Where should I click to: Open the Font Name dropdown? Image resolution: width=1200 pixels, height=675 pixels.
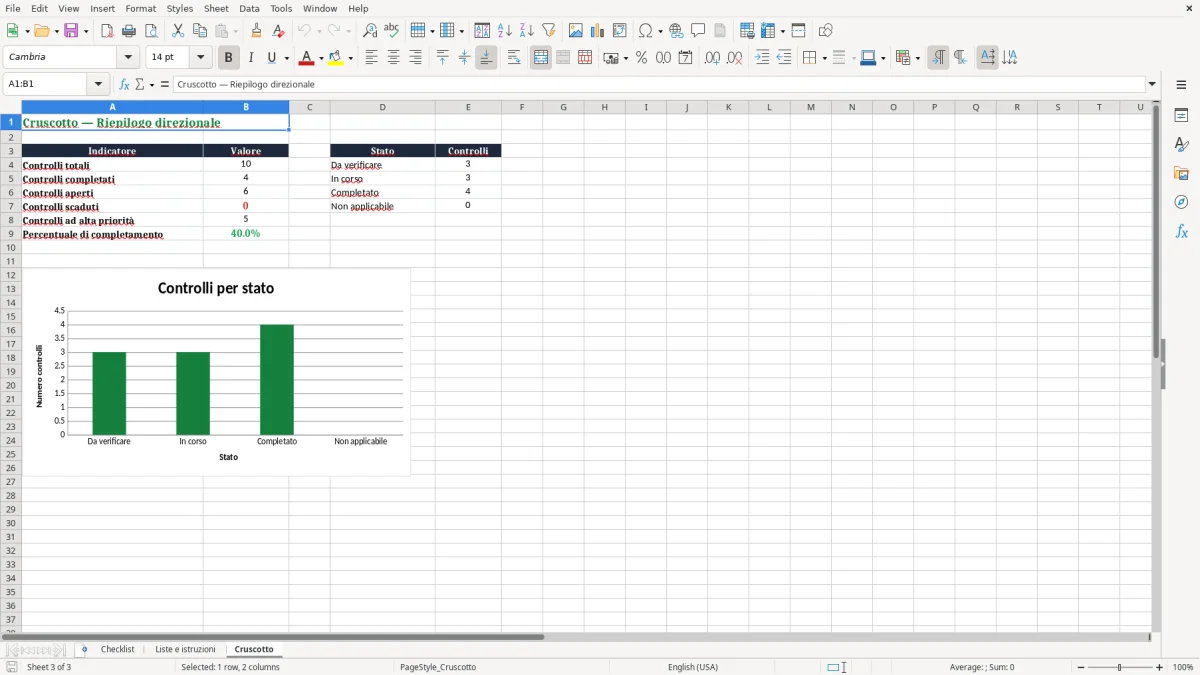(129, 58)
